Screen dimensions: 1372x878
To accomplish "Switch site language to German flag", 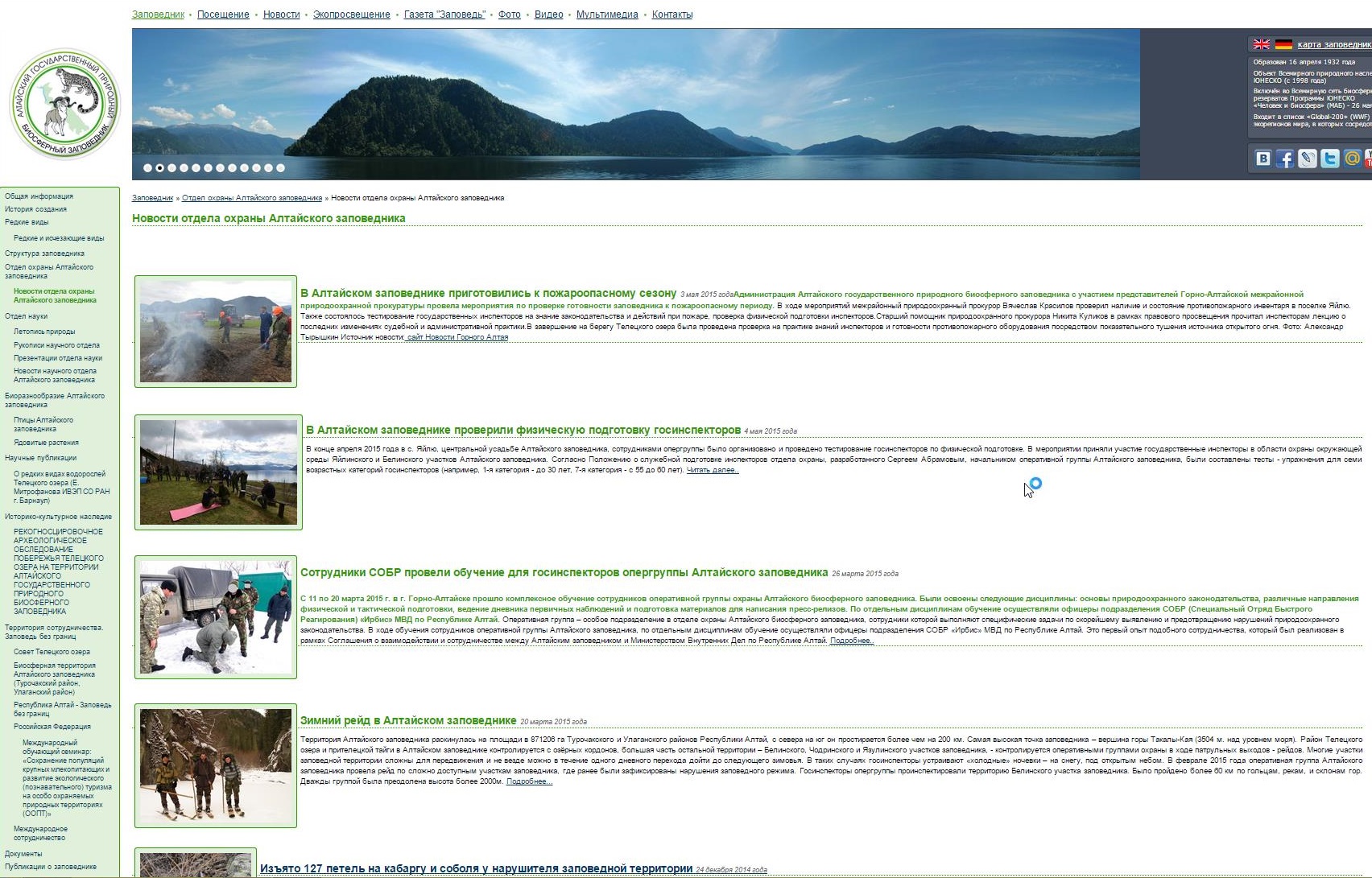I will coord(1283,44).
